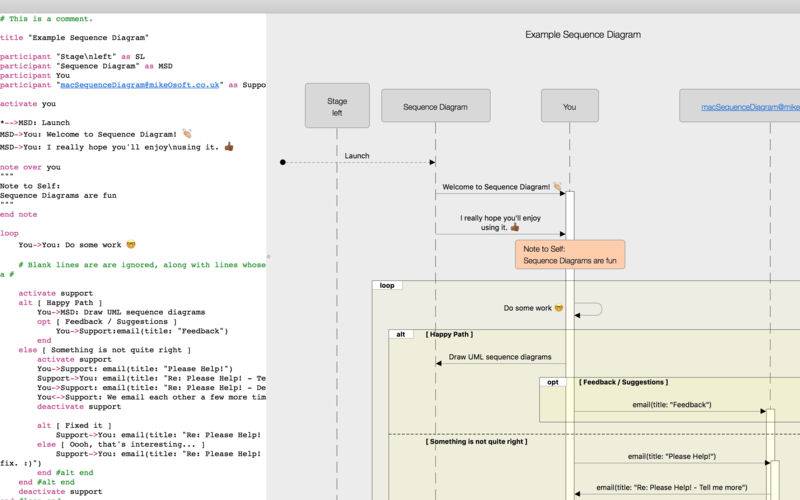
Task: Click the self-call loop arrow beside Do some work
Action: tap(588, 309)
